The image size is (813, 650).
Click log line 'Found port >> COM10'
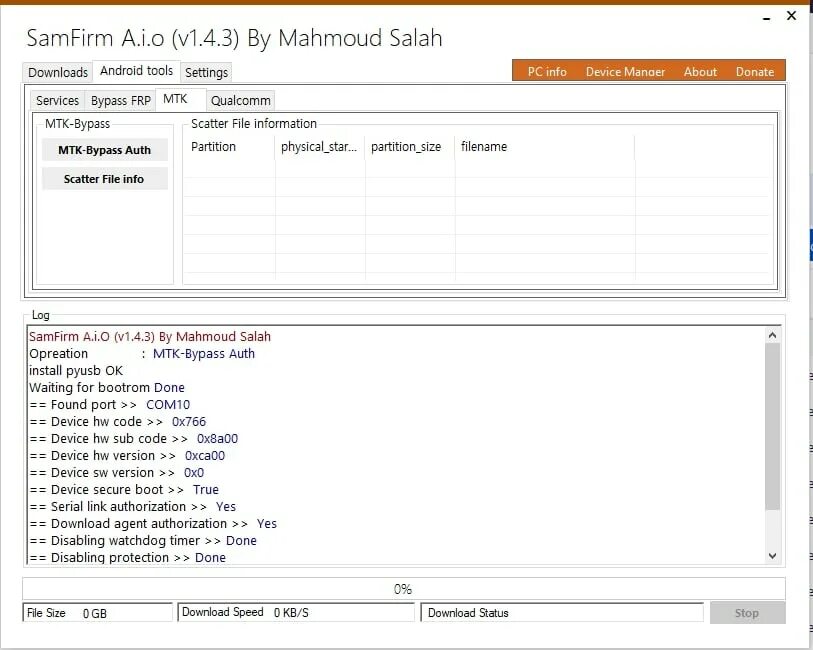[x=110, y=405]
